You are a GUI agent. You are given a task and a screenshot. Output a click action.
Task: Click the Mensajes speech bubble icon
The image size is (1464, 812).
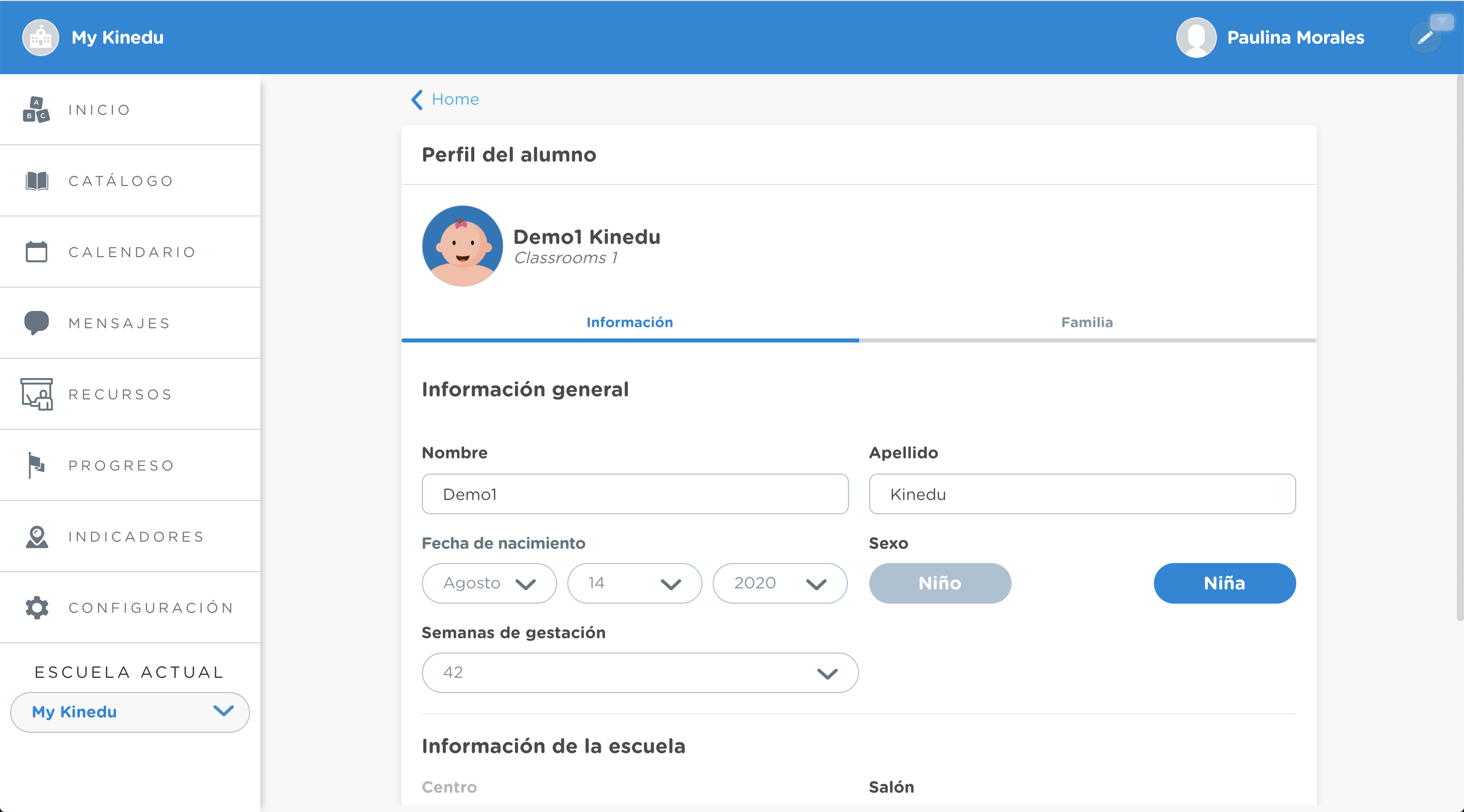coord(37,323)
